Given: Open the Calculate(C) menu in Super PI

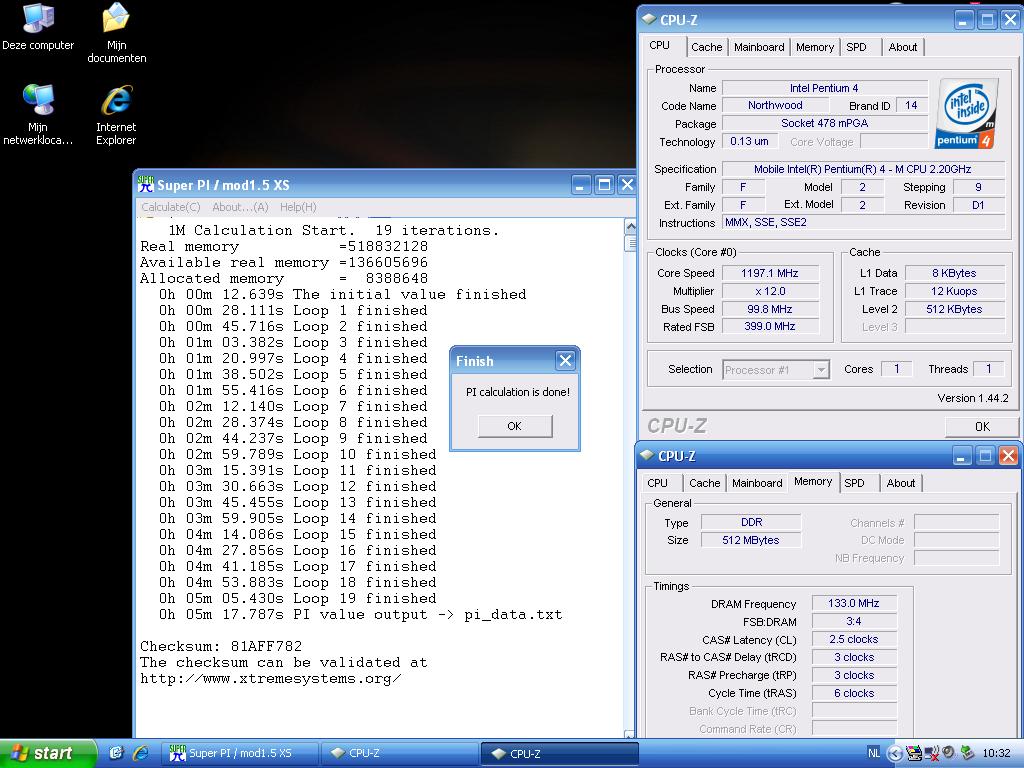Looking at the screenshot, I should (170, 207).
